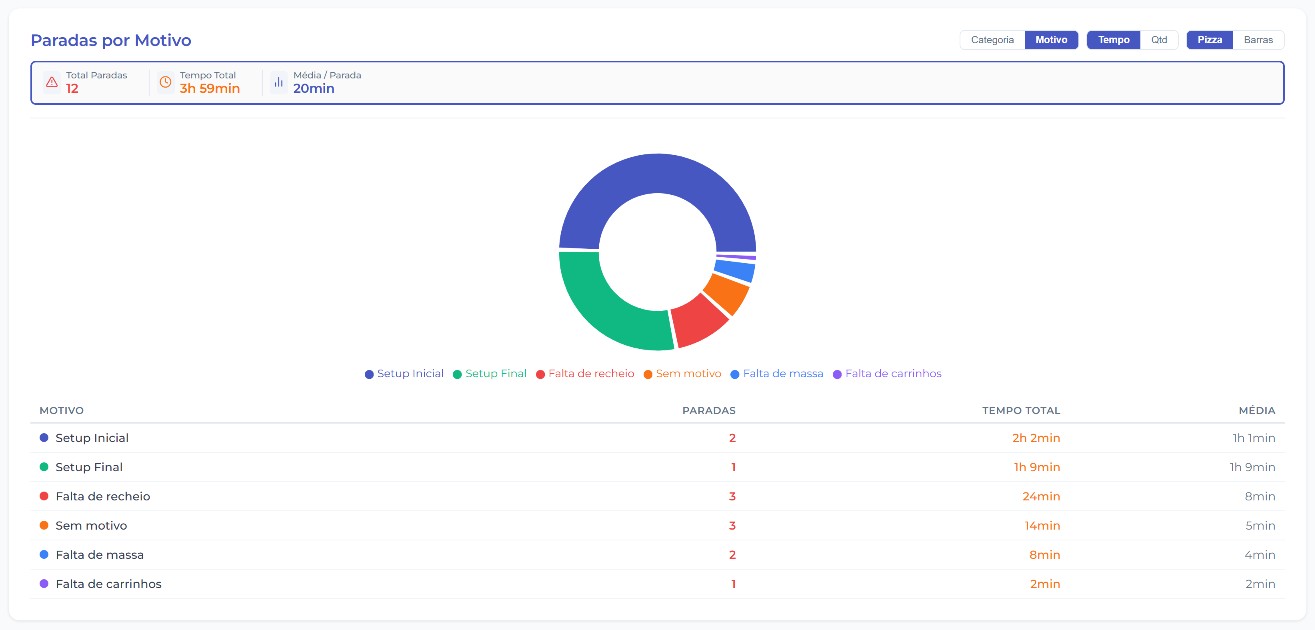
Task: Click the warning triangle icon beside Total Paradas
Action: (x=52, y=82)
